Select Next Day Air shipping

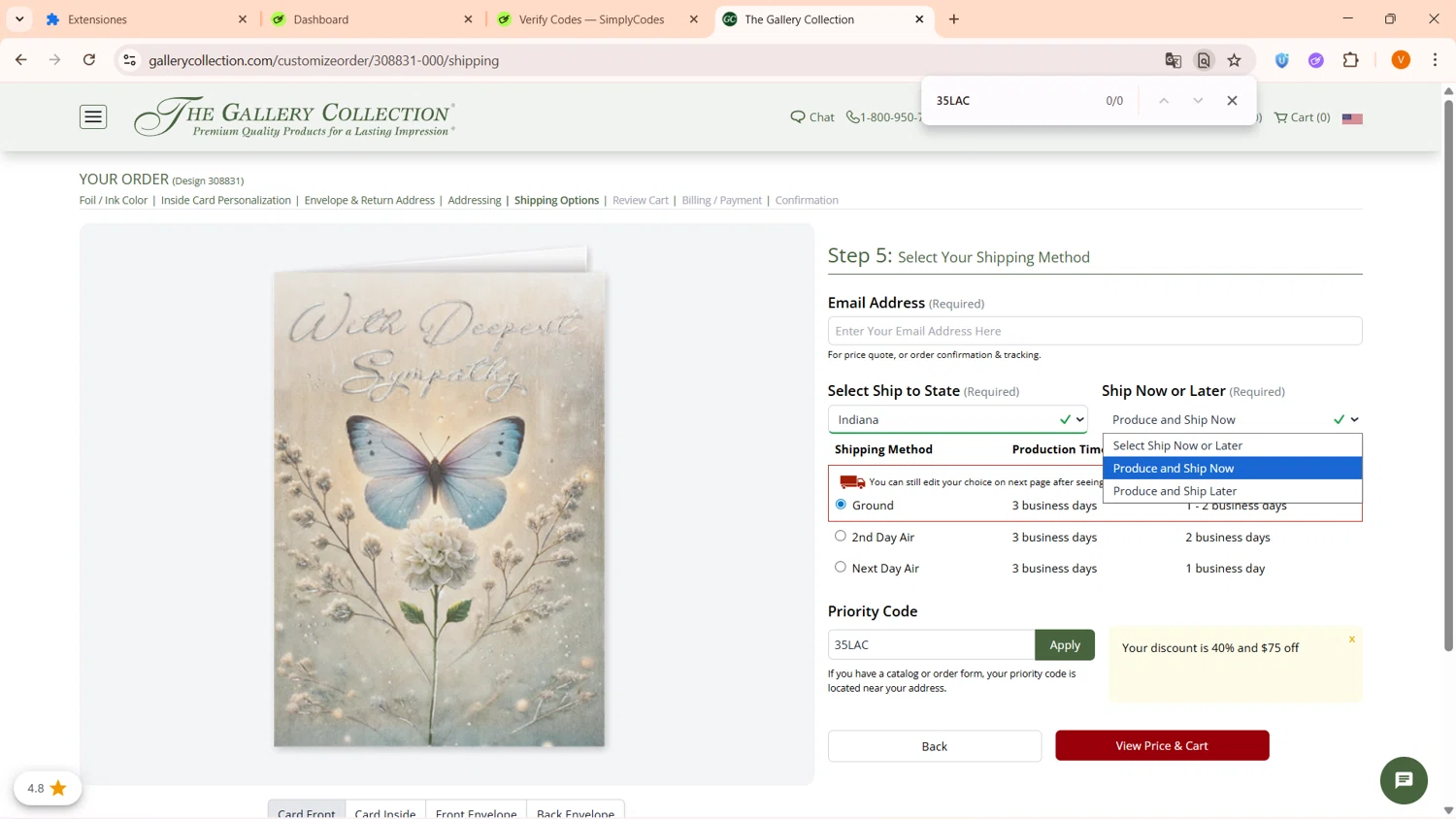point(841,567)
